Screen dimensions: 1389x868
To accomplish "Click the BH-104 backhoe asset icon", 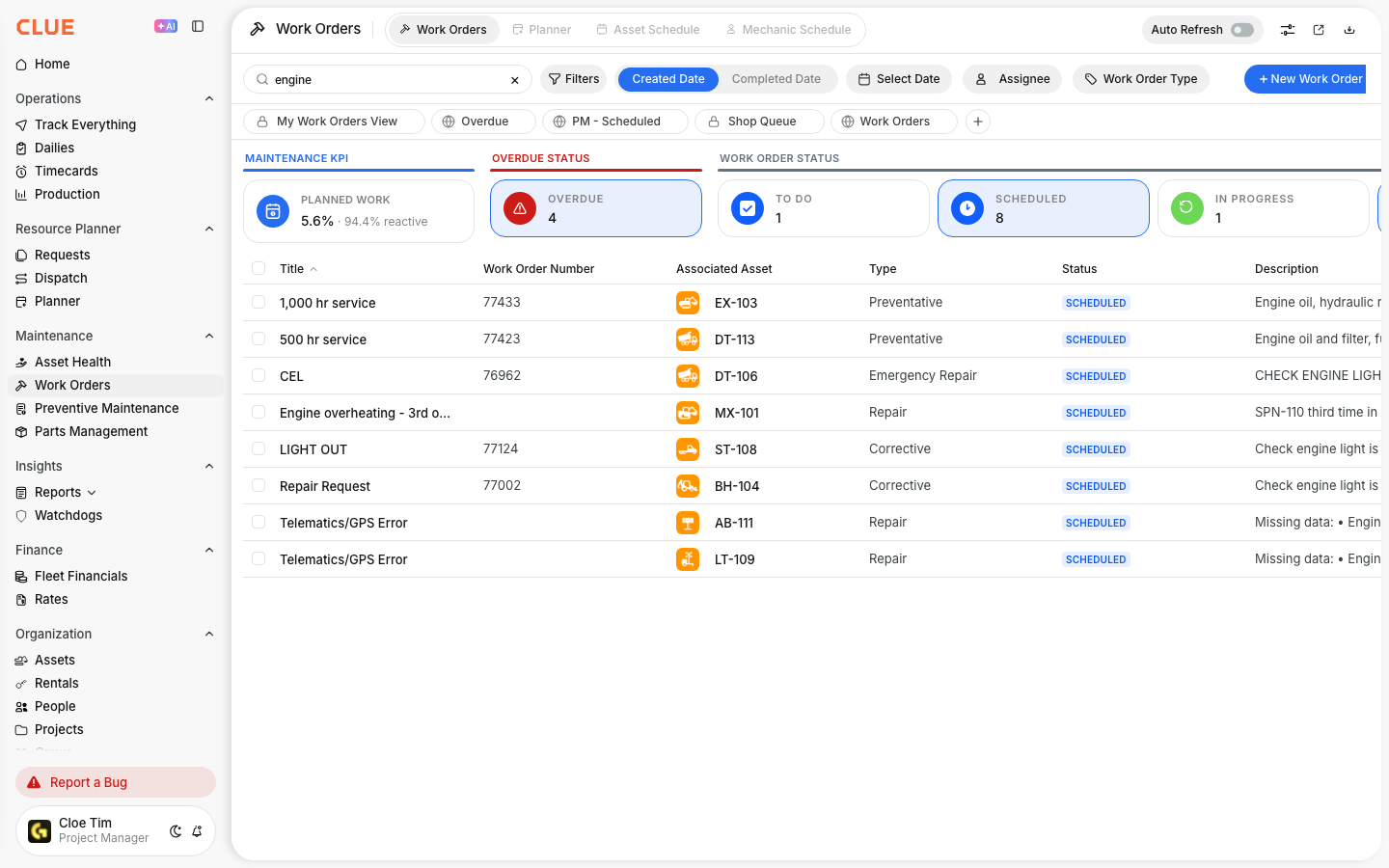I will coord(688,486).
